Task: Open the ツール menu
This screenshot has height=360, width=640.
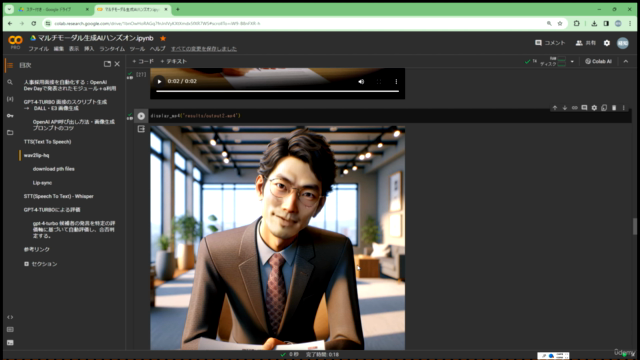Action: pos(137,49)
